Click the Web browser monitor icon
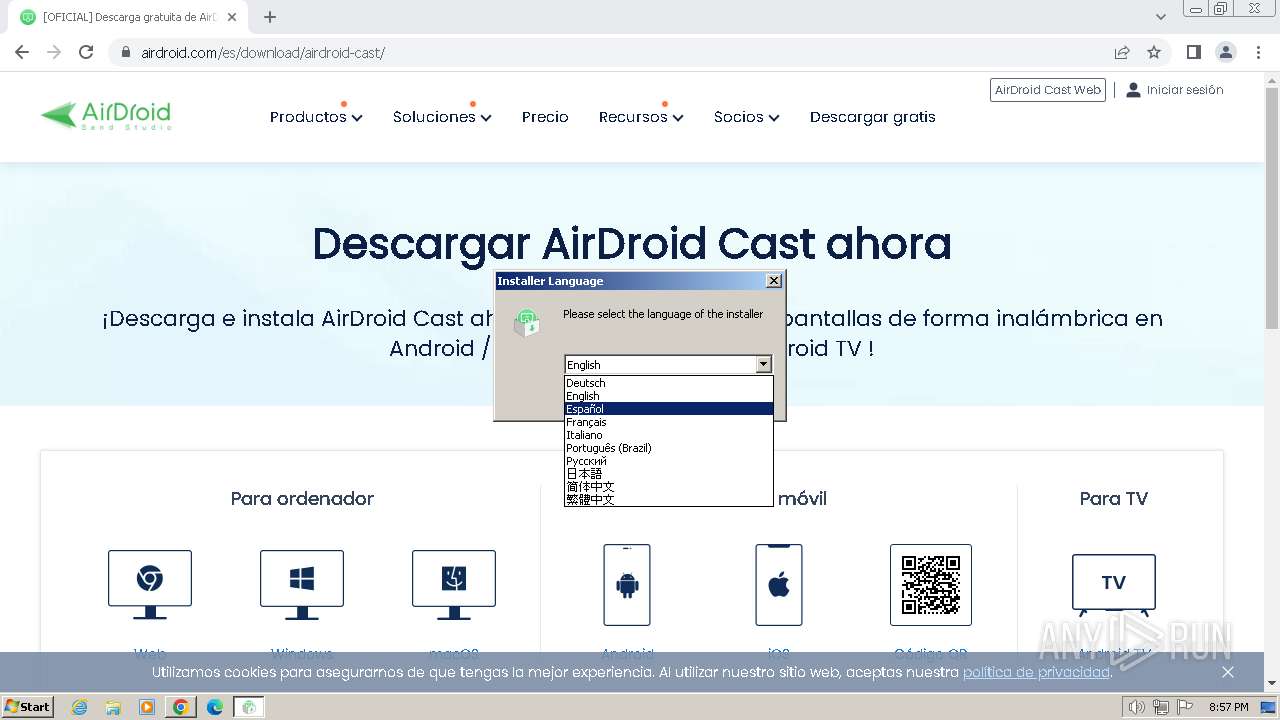The height and width of the screenshot is (720, 1280). tap(150, 584)
